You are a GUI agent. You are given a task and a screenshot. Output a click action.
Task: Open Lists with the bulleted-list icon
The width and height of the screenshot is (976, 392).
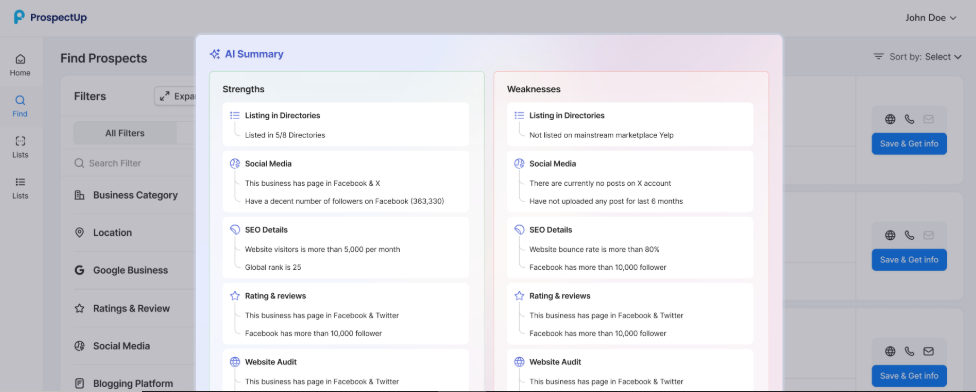[20, 188]
